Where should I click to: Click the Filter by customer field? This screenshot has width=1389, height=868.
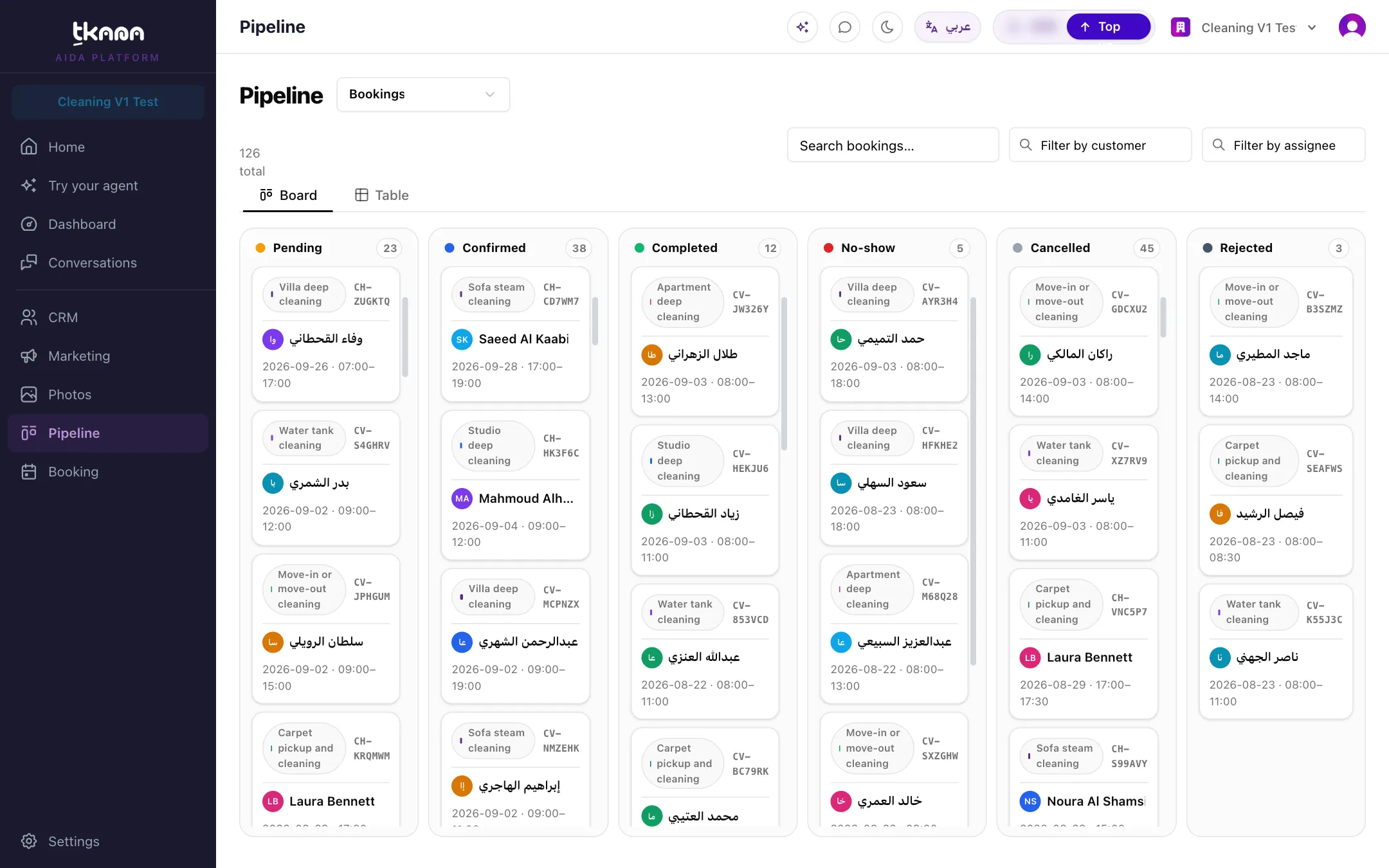point(1100,145)
